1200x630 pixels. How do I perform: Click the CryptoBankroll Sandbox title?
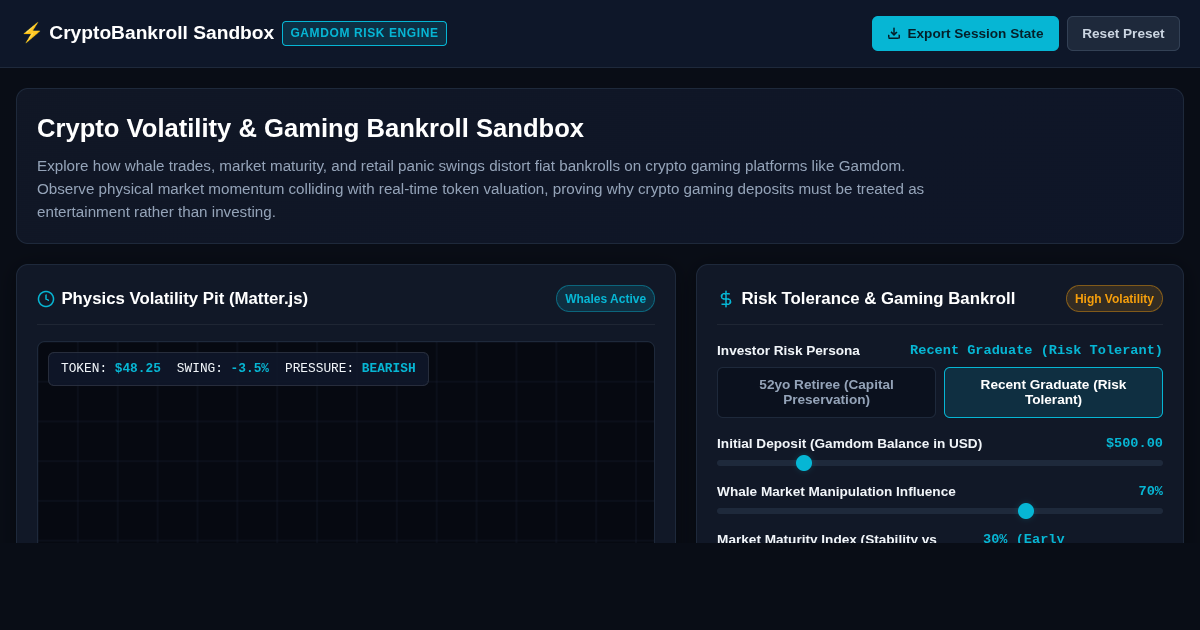pos(161,33)
